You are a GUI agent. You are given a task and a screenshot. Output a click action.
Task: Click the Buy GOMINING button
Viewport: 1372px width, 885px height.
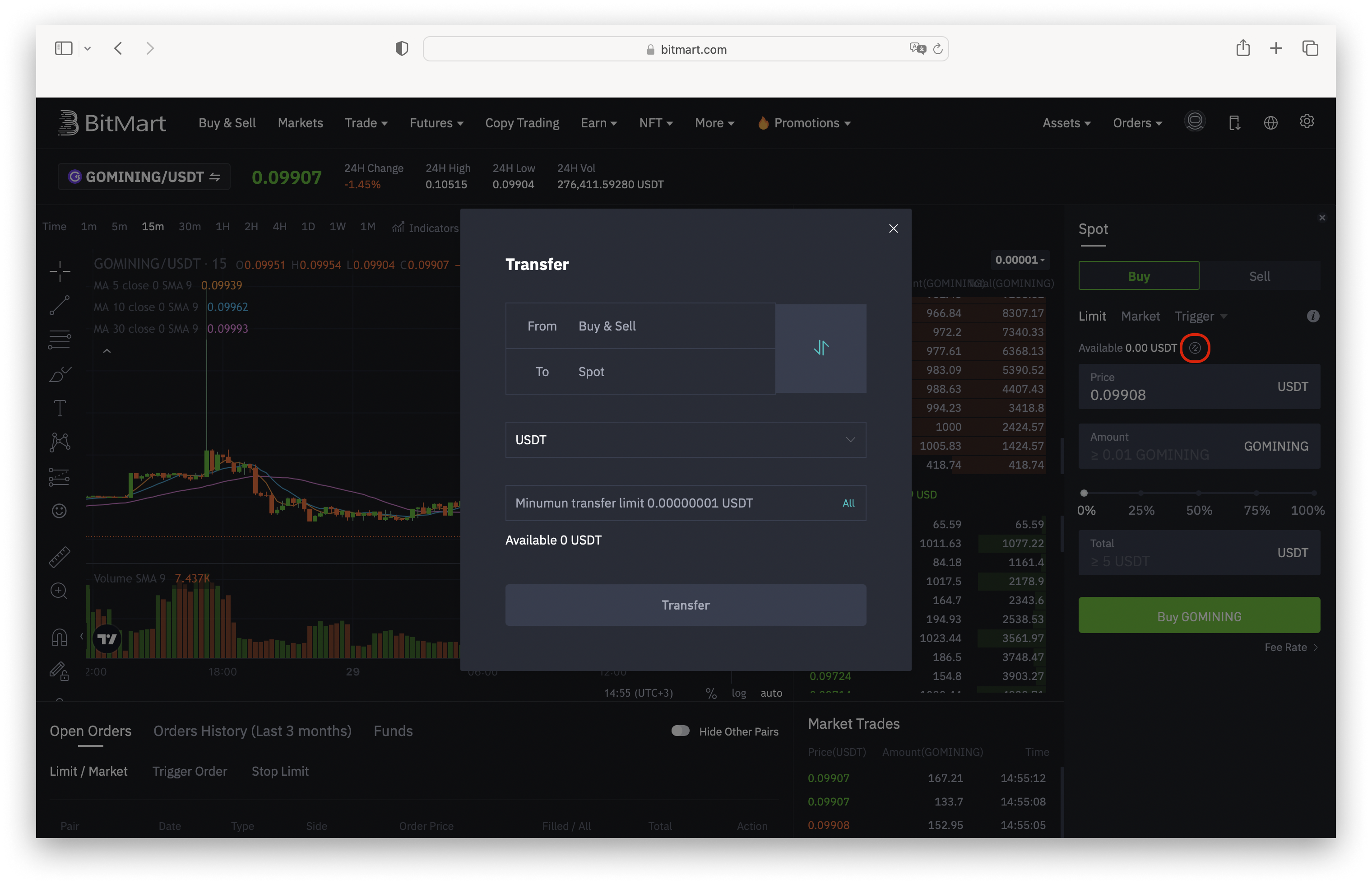[1199, 615]
